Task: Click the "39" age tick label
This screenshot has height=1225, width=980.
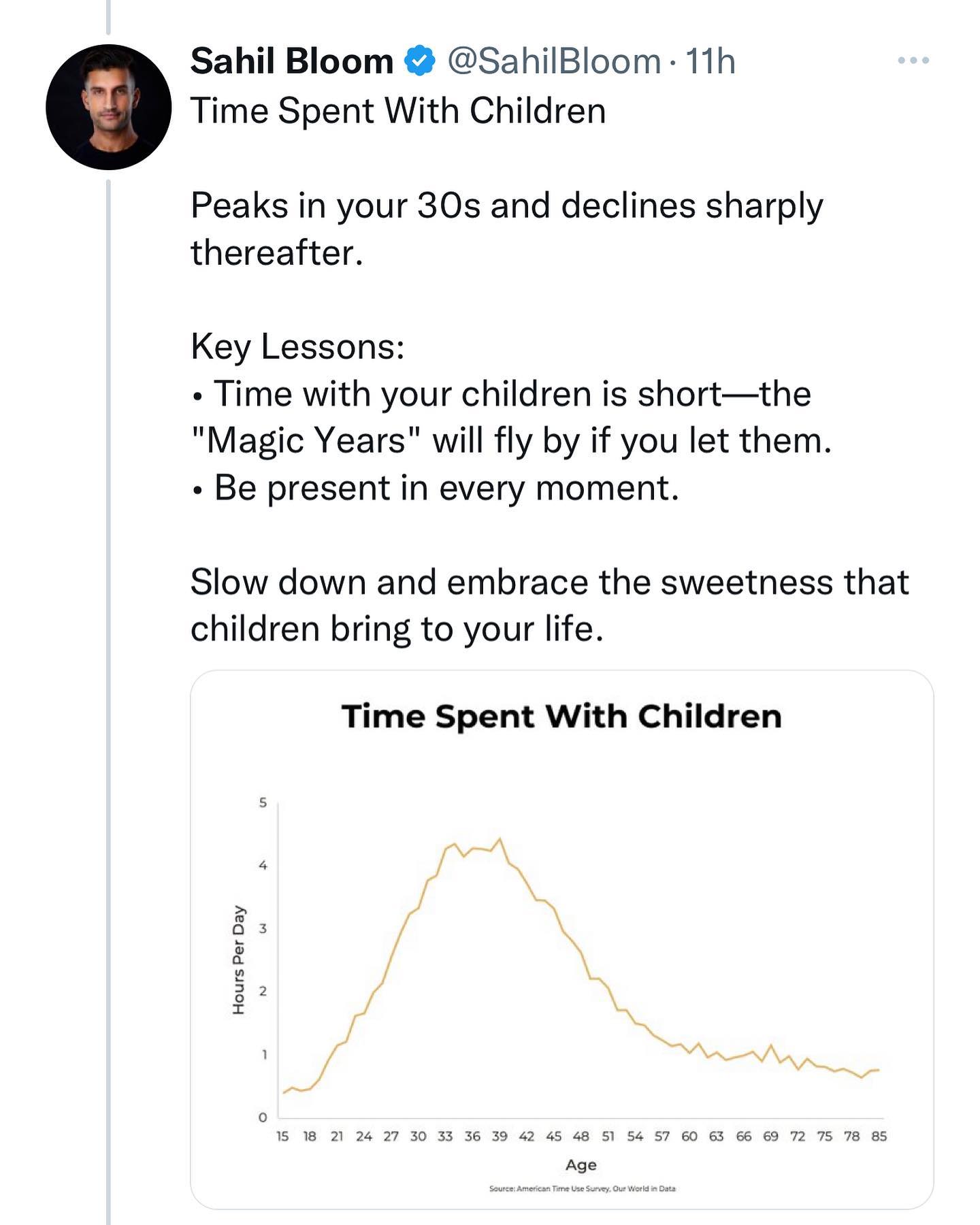Action: point(500,1136)
